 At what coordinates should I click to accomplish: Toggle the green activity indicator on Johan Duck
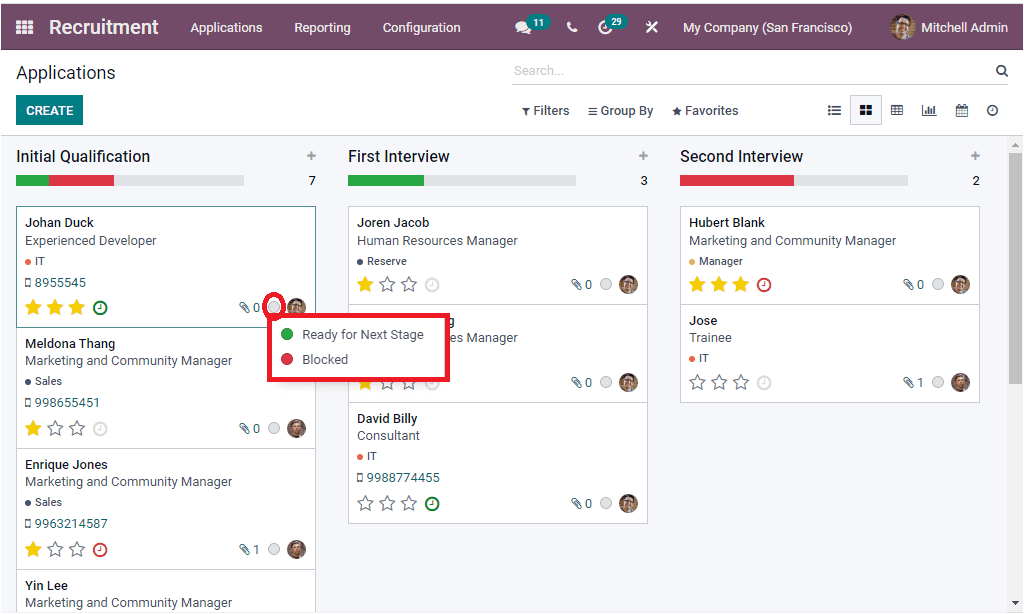coord(99,307)
